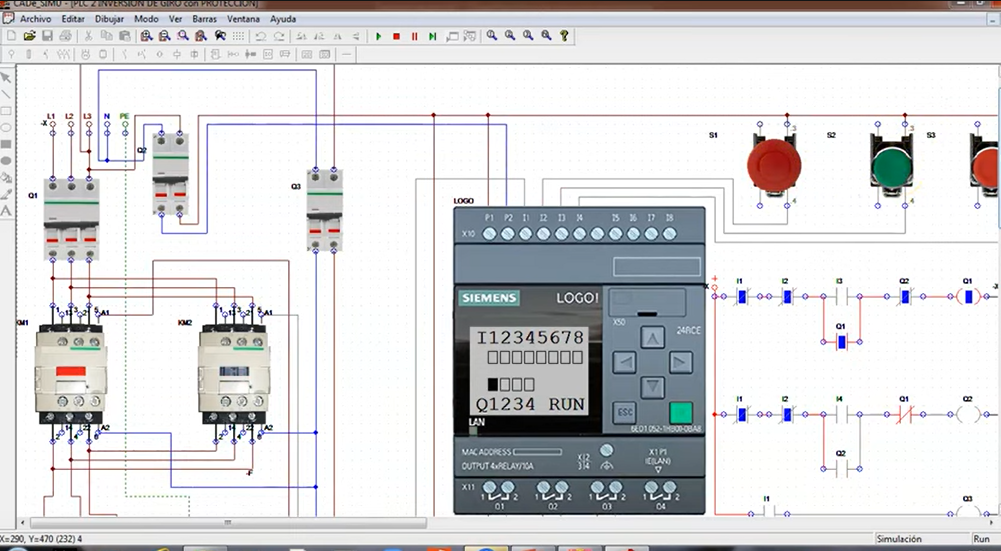Toggle the Q1 three-pole circuit breaker
The image size is (1001, 551).
click(72, 219)
